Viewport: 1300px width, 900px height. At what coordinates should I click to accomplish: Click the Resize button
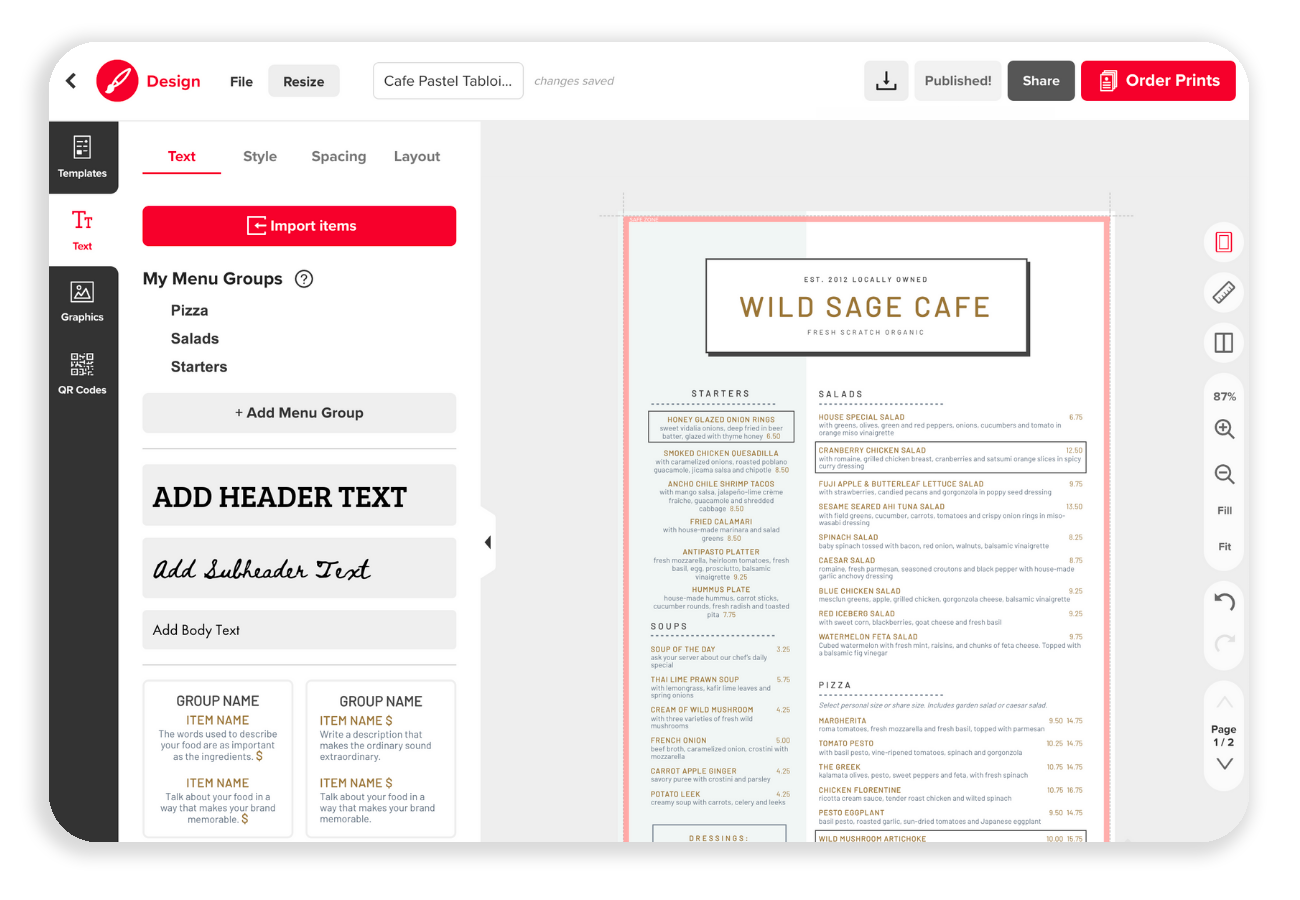point(304,81)
